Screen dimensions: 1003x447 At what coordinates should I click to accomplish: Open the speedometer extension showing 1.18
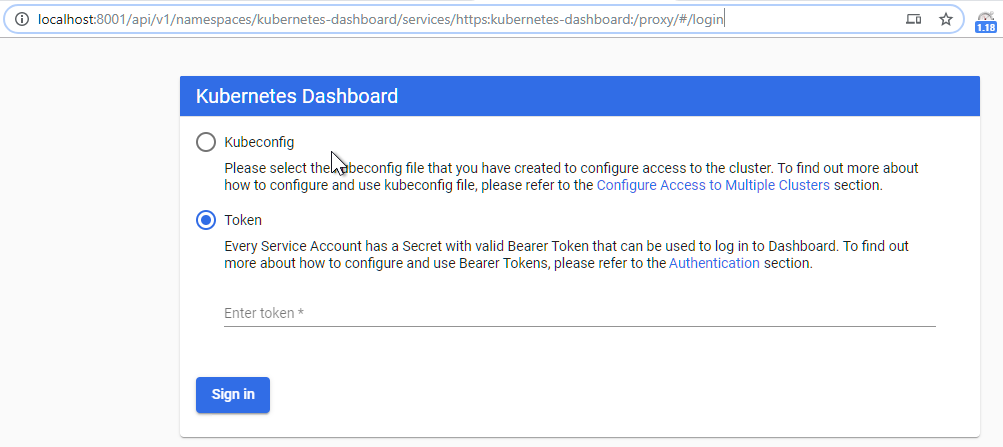click(x=985, y=22)
